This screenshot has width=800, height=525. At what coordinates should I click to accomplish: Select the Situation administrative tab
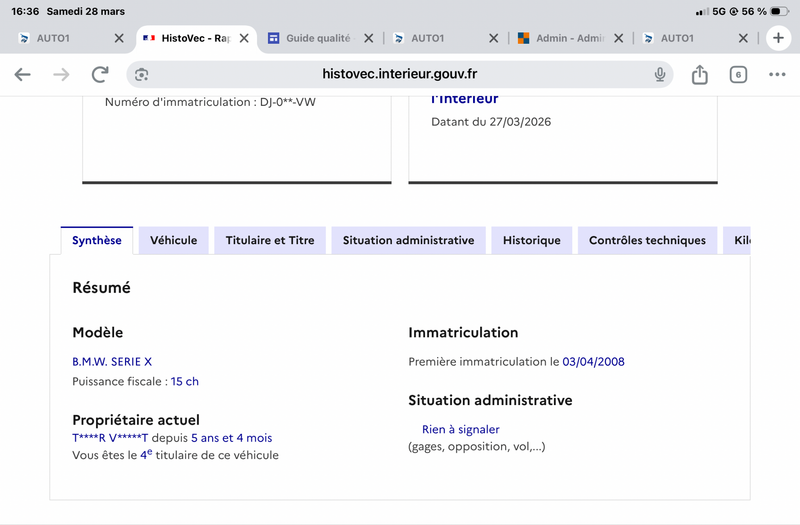408,241
